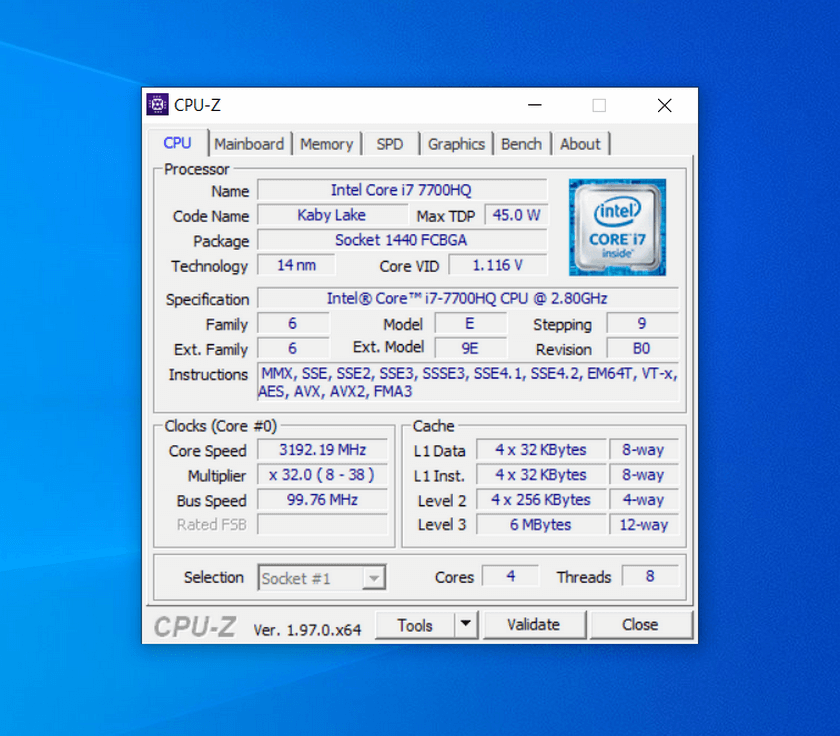Click the processor Name field value
840x736 pixels.
(x=401, y=190)
